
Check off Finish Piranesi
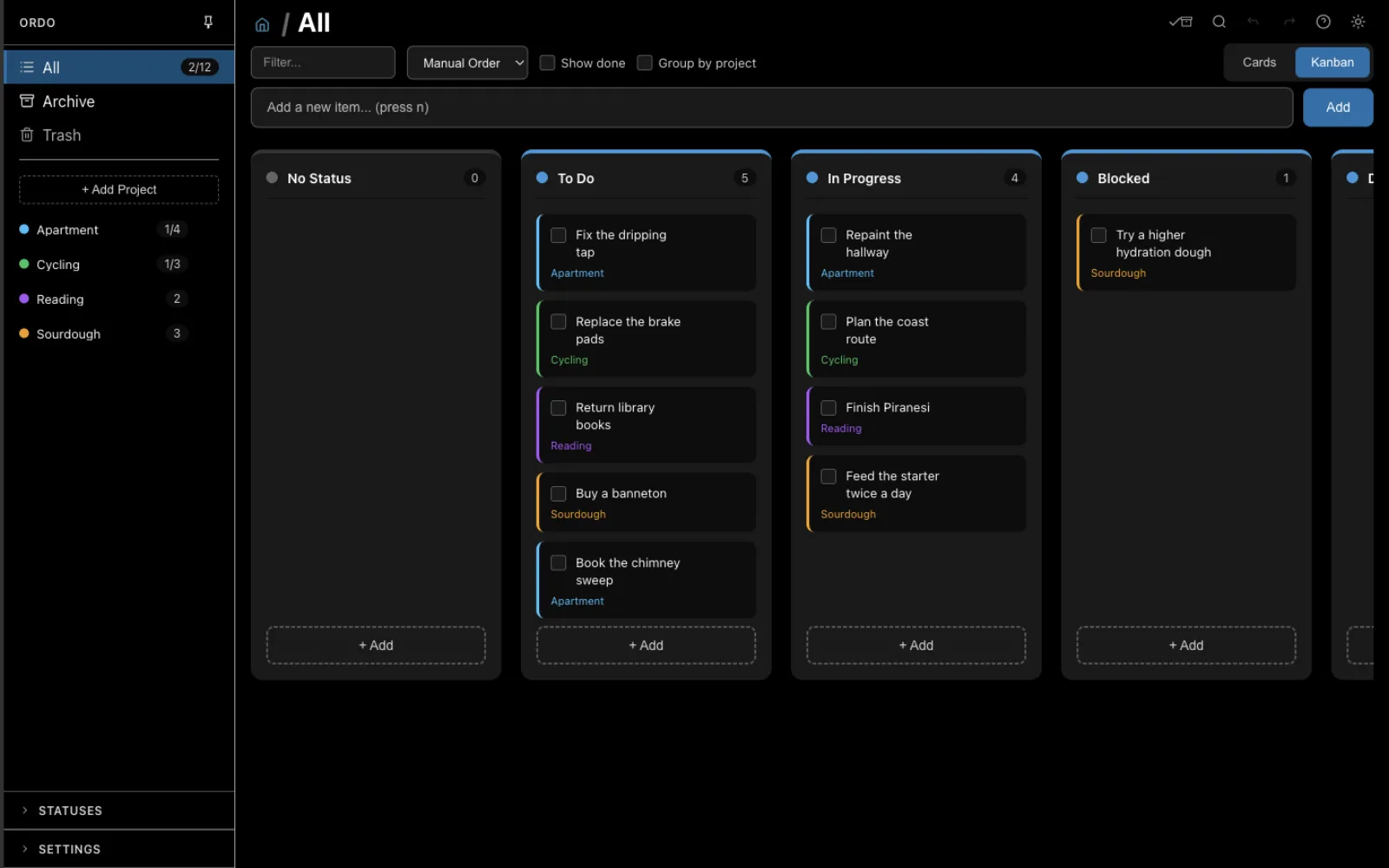coord(828,408)
